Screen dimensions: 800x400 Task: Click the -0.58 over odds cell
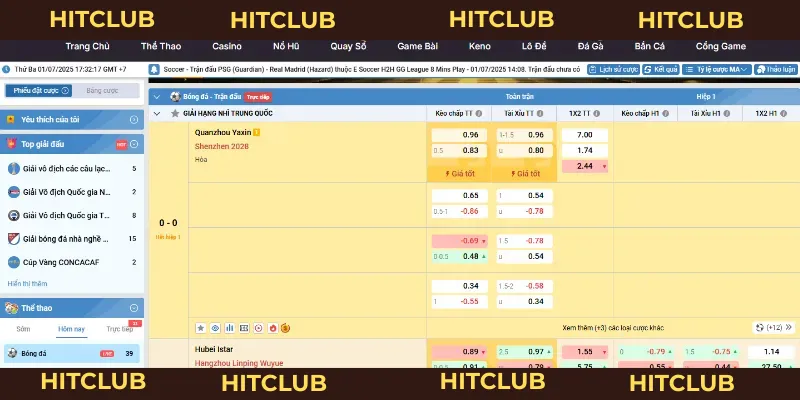pos(524,286)
